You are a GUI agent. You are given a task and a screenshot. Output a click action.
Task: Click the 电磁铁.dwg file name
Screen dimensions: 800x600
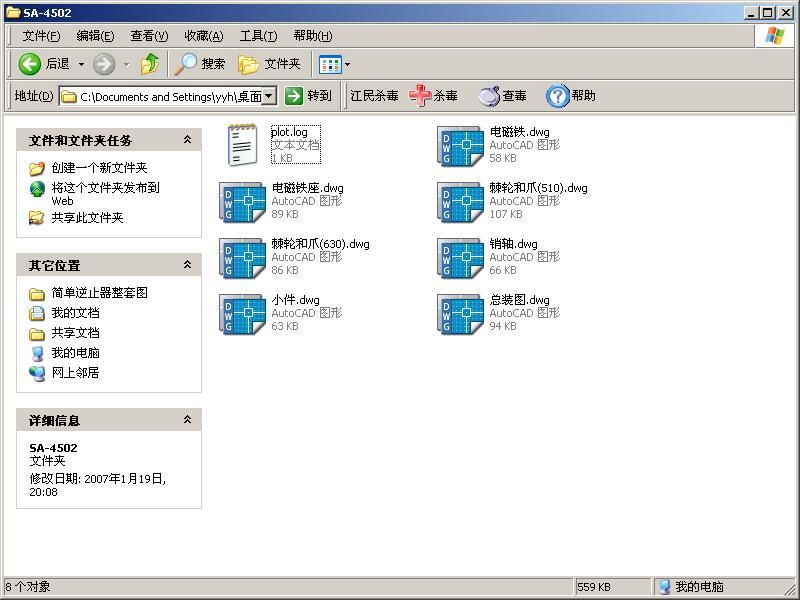(x=519, y=132)
